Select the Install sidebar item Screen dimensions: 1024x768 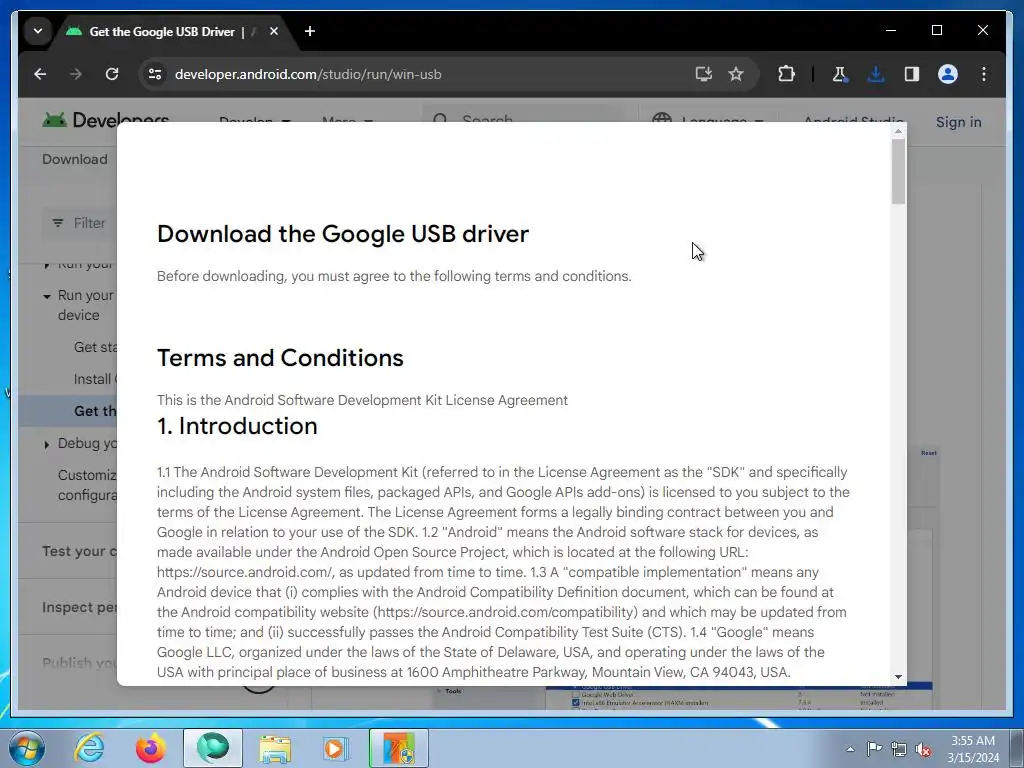click(95, 379)
